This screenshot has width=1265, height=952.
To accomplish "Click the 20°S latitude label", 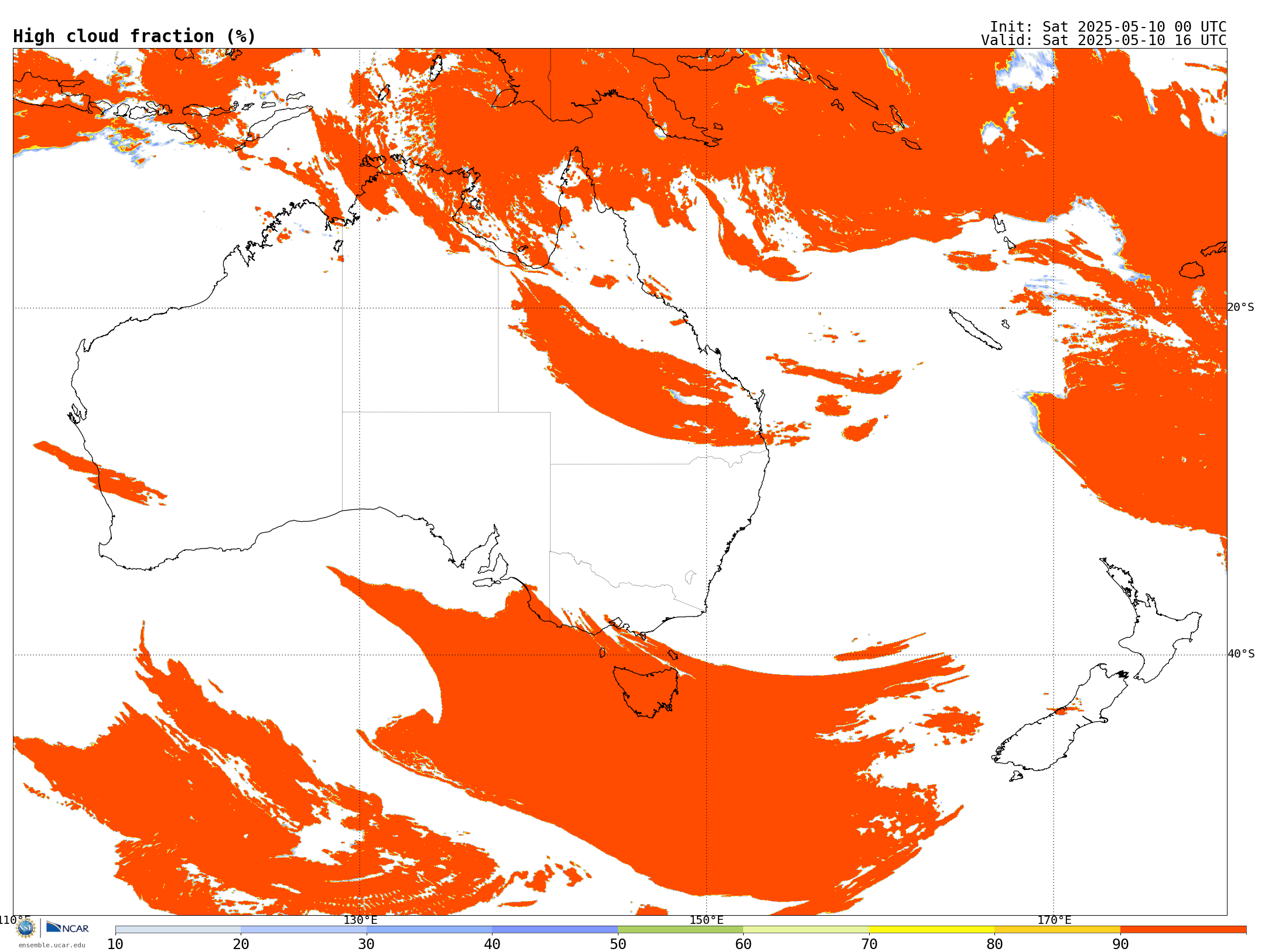I will point(1241,307).
